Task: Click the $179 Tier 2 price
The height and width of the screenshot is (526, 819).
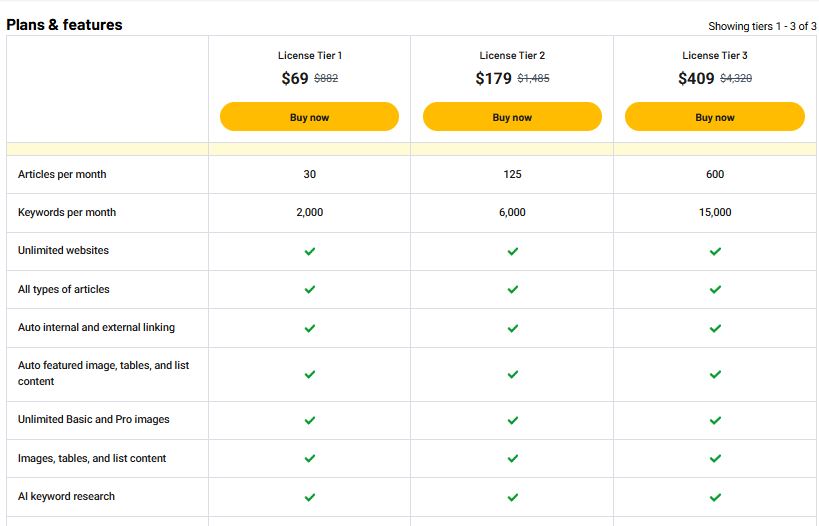Action: pyautogui.click(x=493, y=78)
